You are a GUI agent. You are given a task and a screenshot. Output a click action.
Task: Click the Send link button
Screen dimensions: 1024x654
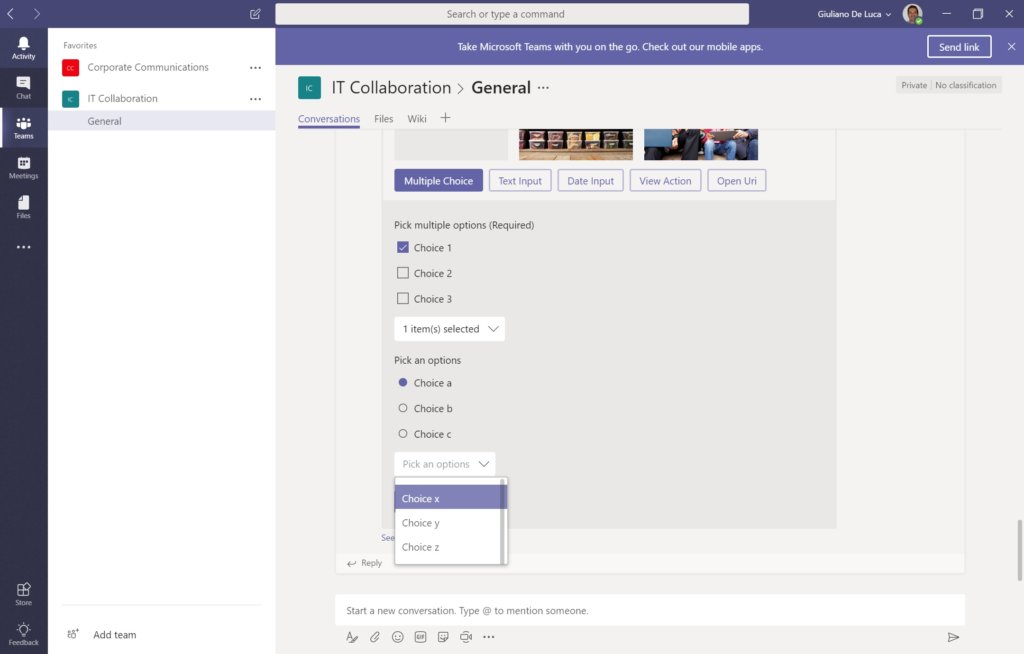[x=958, y=46]
